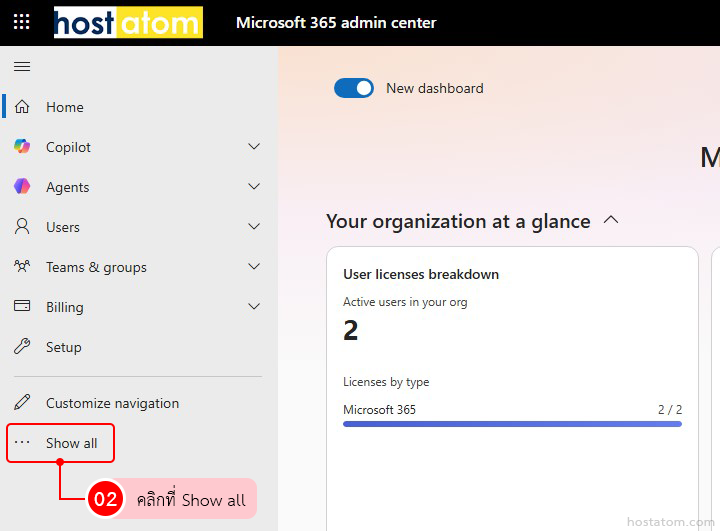Image resolution: width=720 pixels, height=531 pixels.
Task: Click the Active users in your org text
Action: [405, 302]
